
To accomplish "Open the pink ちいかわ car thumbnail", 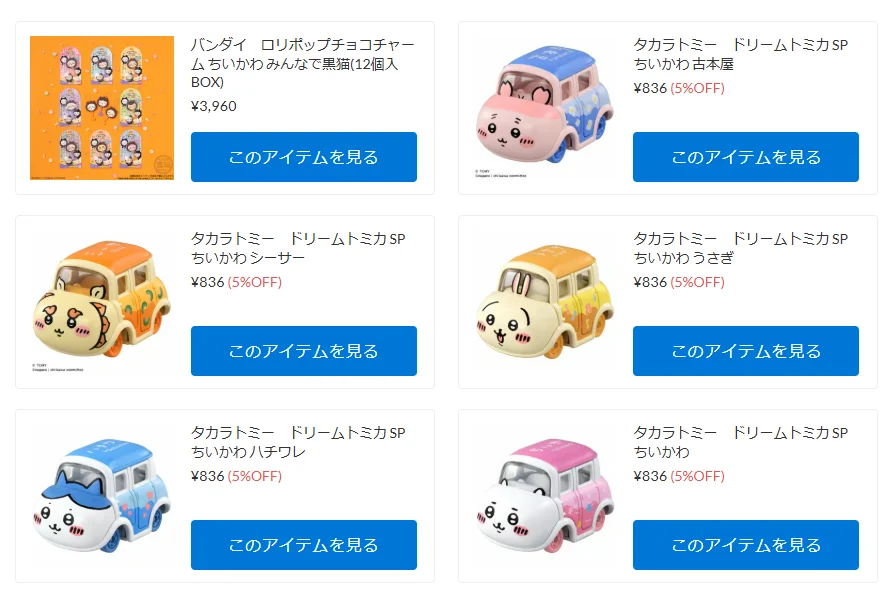I will tap(545, 496).
